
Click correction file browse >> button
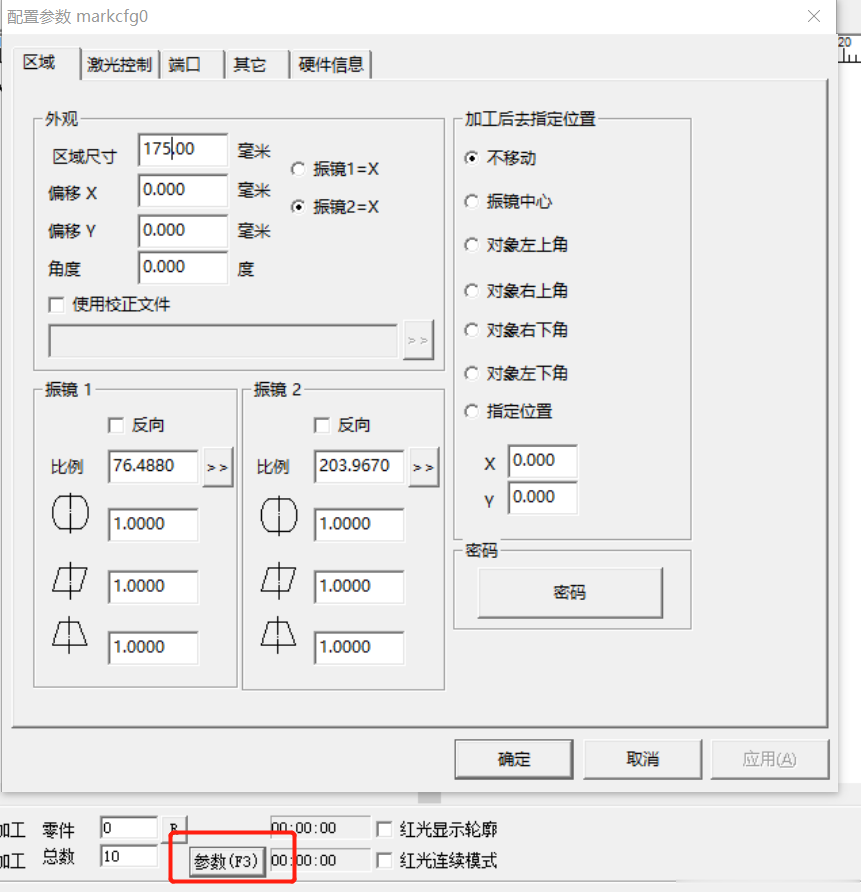click(418, 340)
